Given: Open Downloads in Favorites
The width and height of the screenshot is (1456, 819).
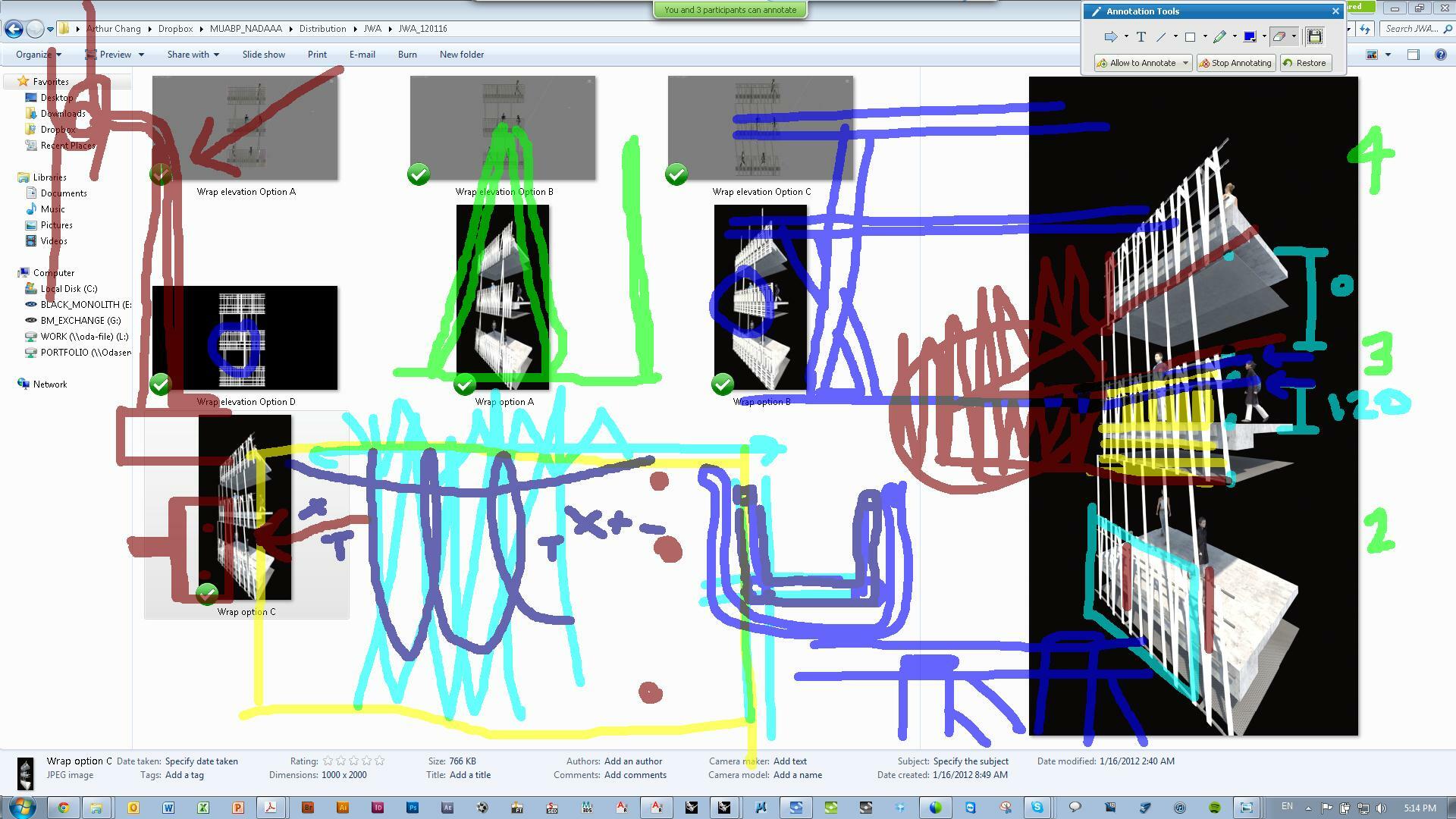Looking at the screenshot, I should point(62,114).
